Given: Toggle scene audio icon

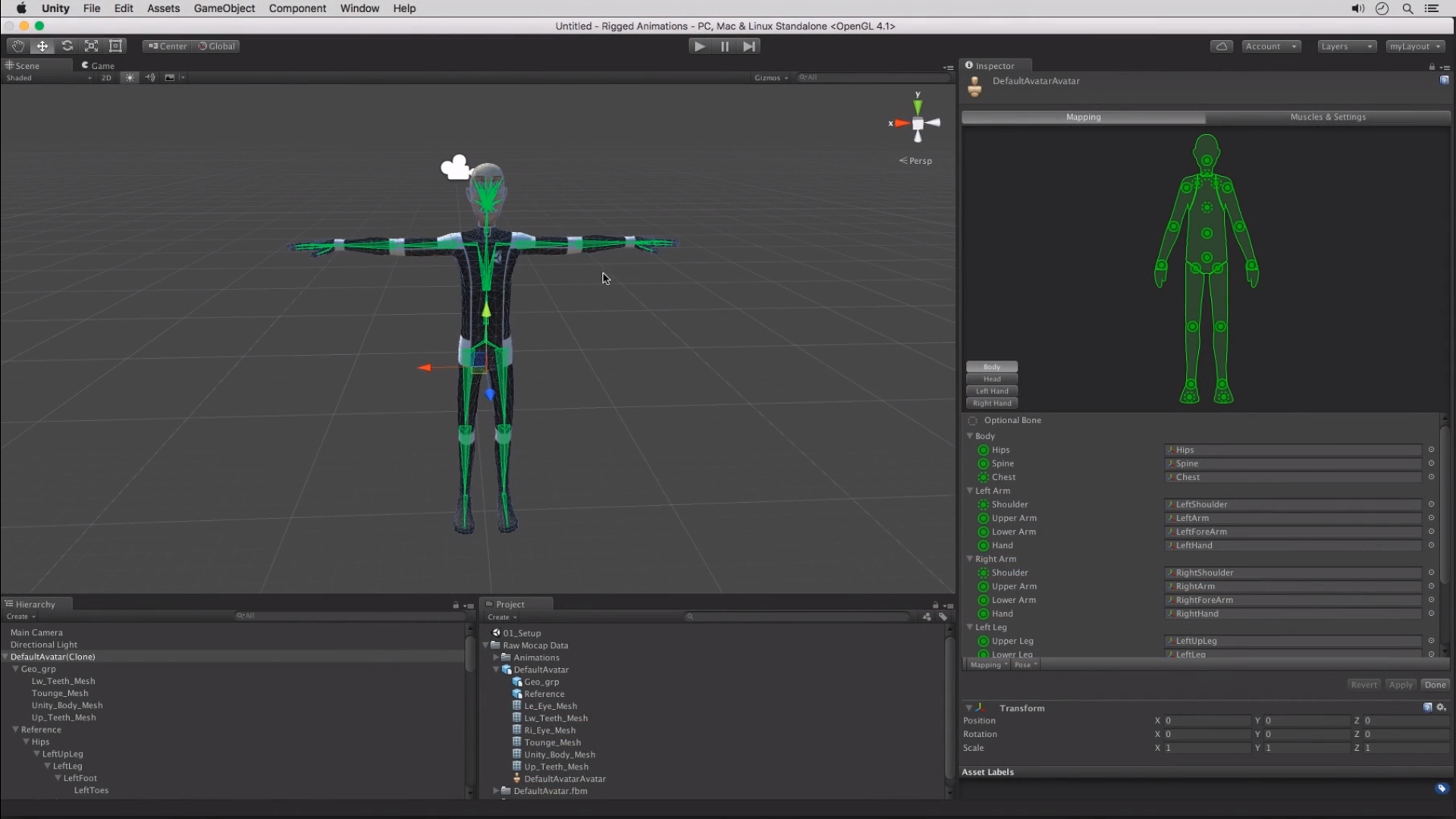Looking at the screenshot, I should pyautogui.click(x=149, y=77).
